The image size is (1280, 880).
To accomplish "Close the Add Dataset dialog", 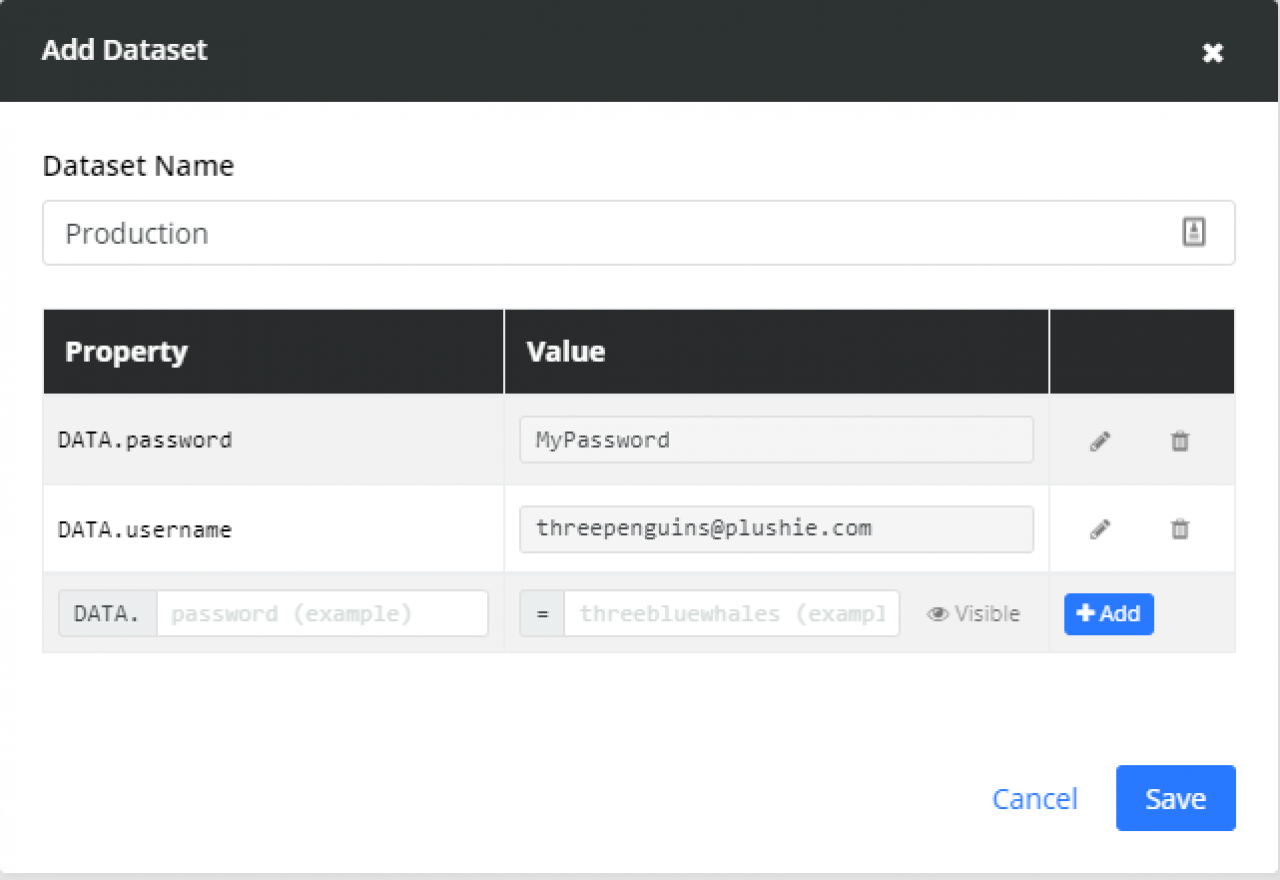I will tap(1212, 53).
